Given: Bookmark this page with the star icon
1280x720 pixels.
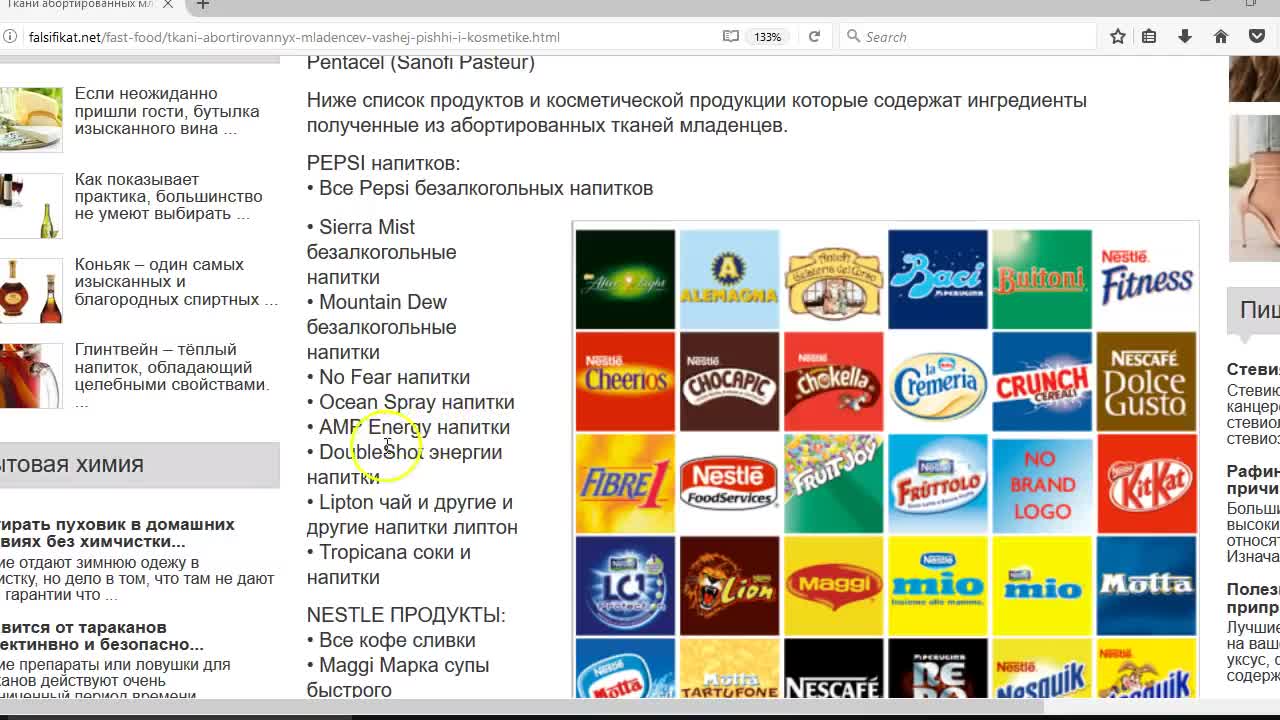Looking at the screenshot, I should point(1118,37).
